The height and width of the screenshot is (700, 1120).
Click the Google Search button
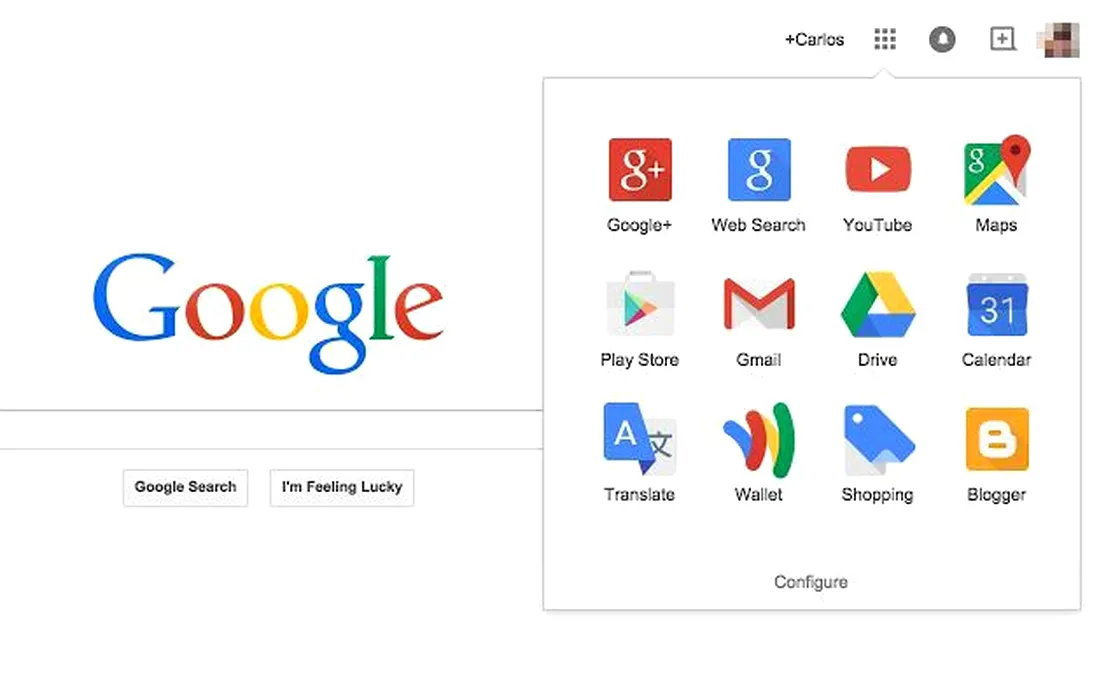point(186,487)
